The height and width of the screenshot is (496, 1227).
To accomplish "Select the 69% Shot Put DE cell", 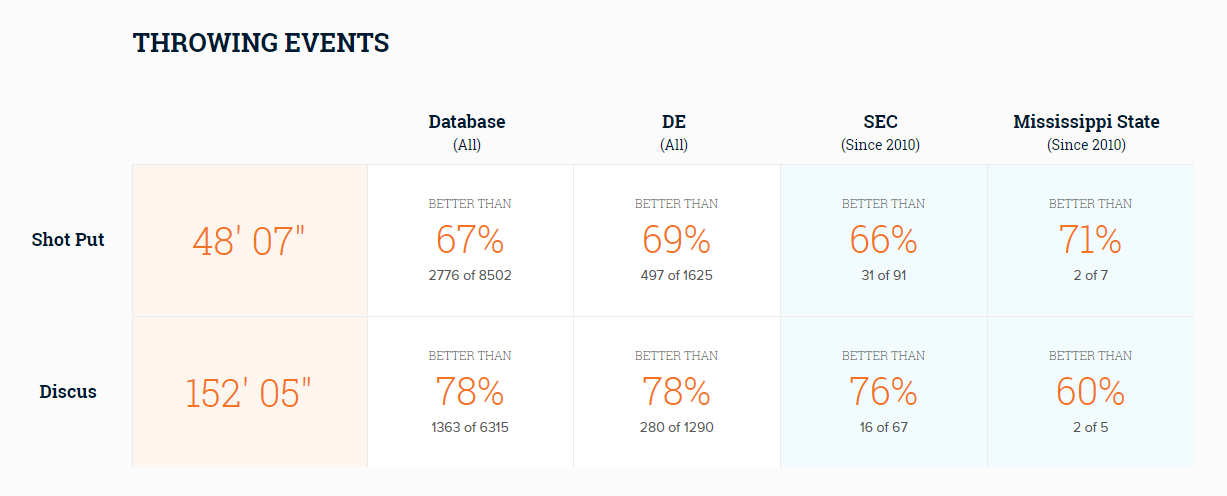I will point(677,241).
